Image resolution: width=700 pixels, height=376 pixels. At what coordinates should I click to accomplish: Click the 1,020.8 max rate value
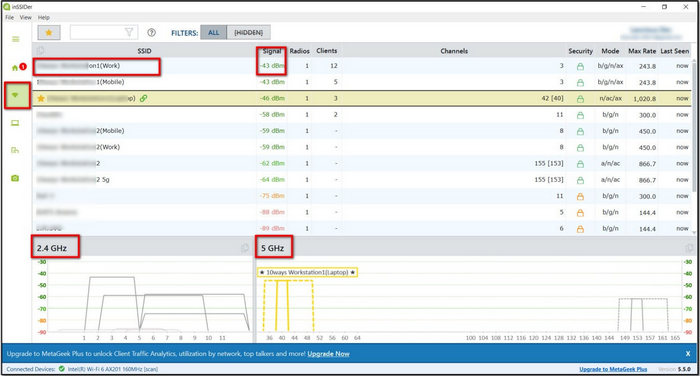(644, 99)
